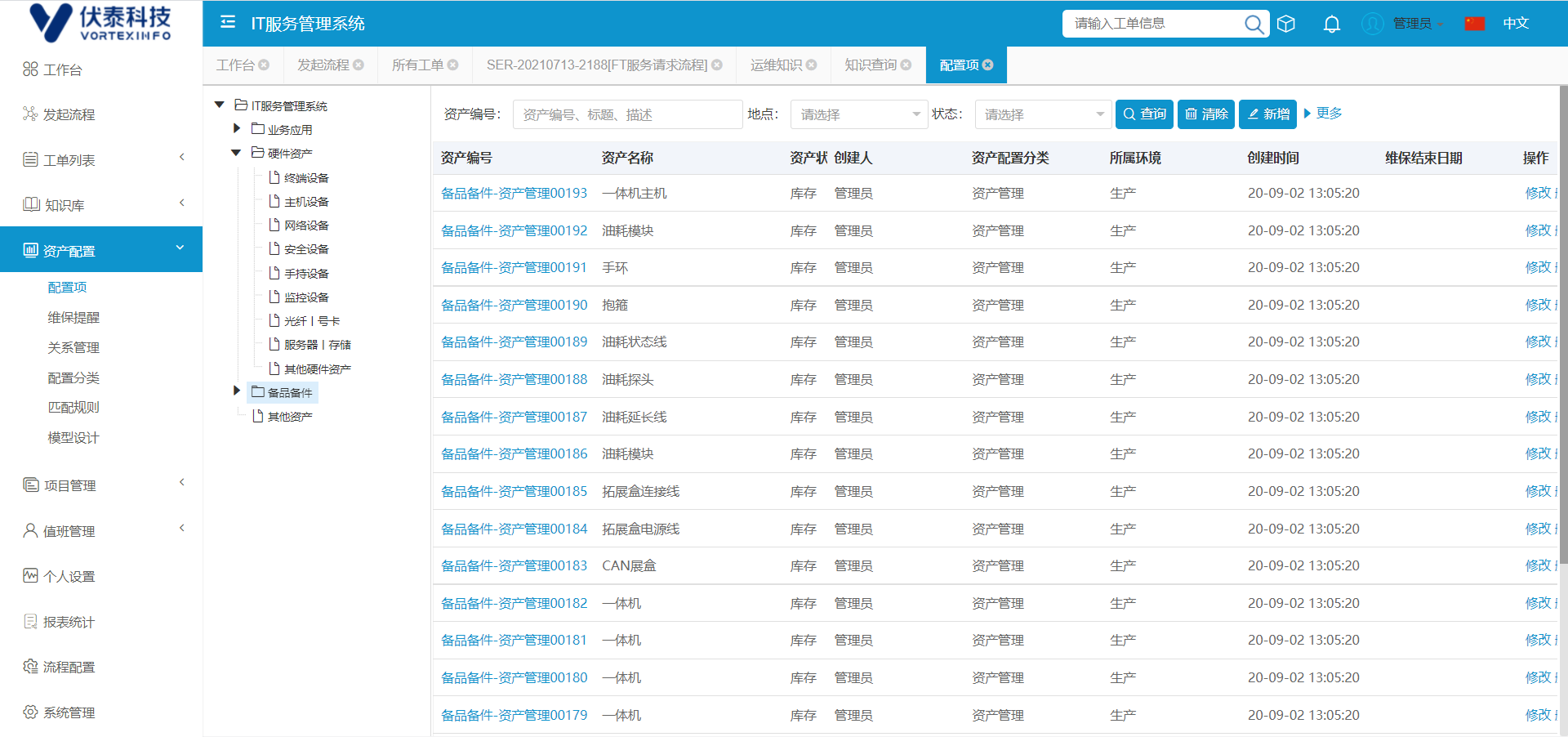Open asset link 备品备件-资产管理00193
Viewport: 1568px width, 737px height.
[x=514, y=194]
